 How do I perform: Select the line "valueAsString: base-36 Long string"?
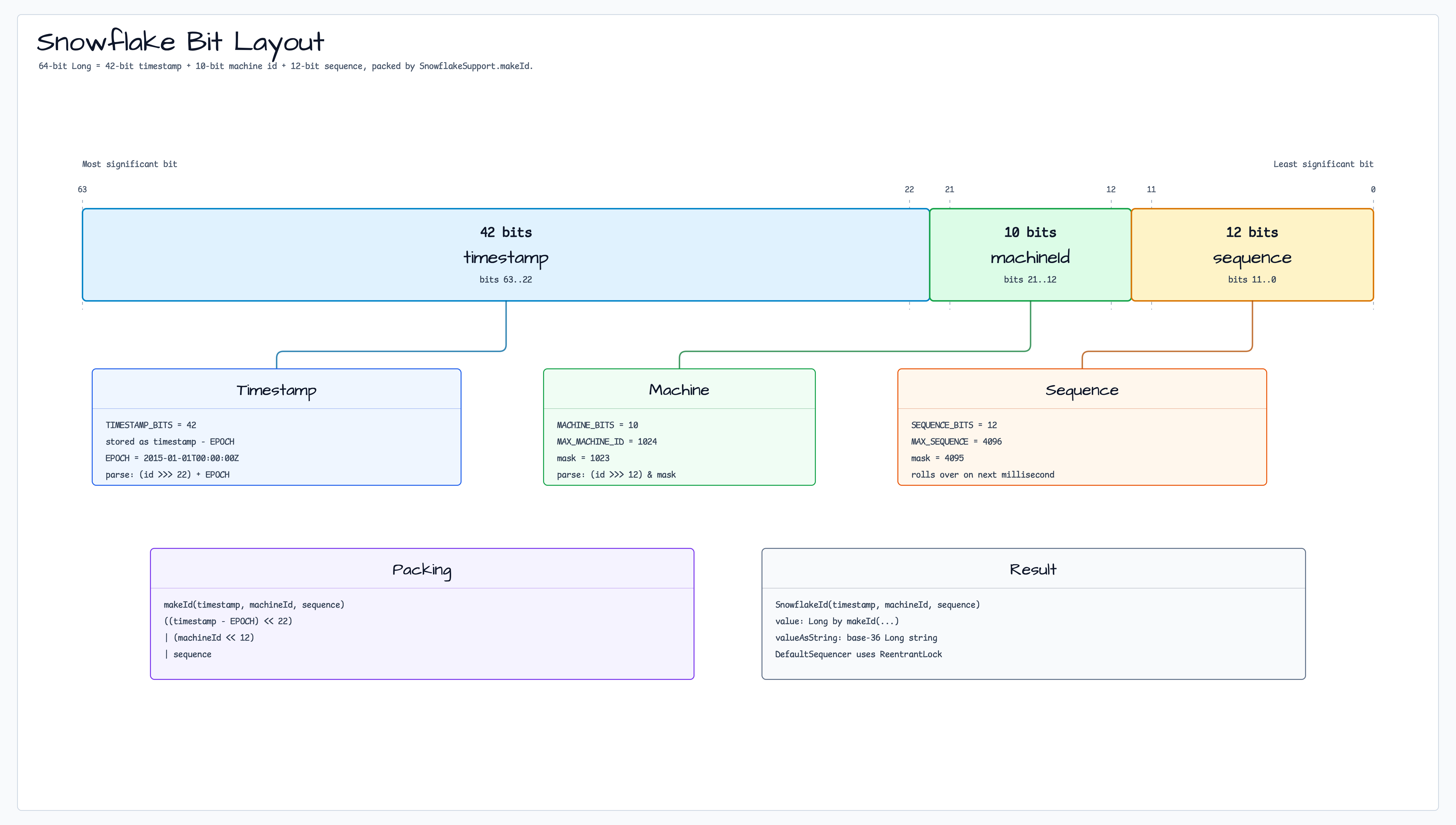point(856,638)
